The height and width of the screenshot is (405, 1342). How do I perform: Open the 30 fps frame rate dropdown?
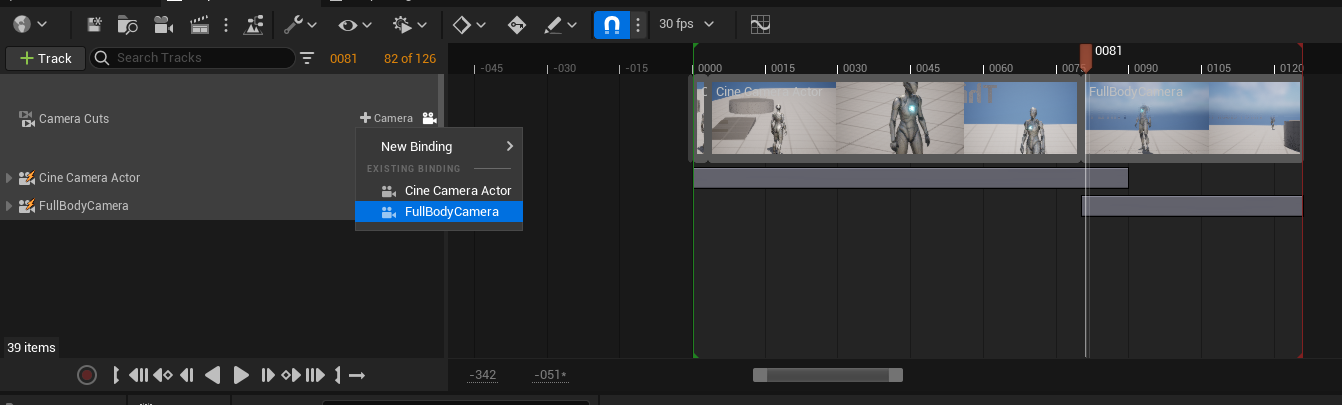tap(687, 24)
